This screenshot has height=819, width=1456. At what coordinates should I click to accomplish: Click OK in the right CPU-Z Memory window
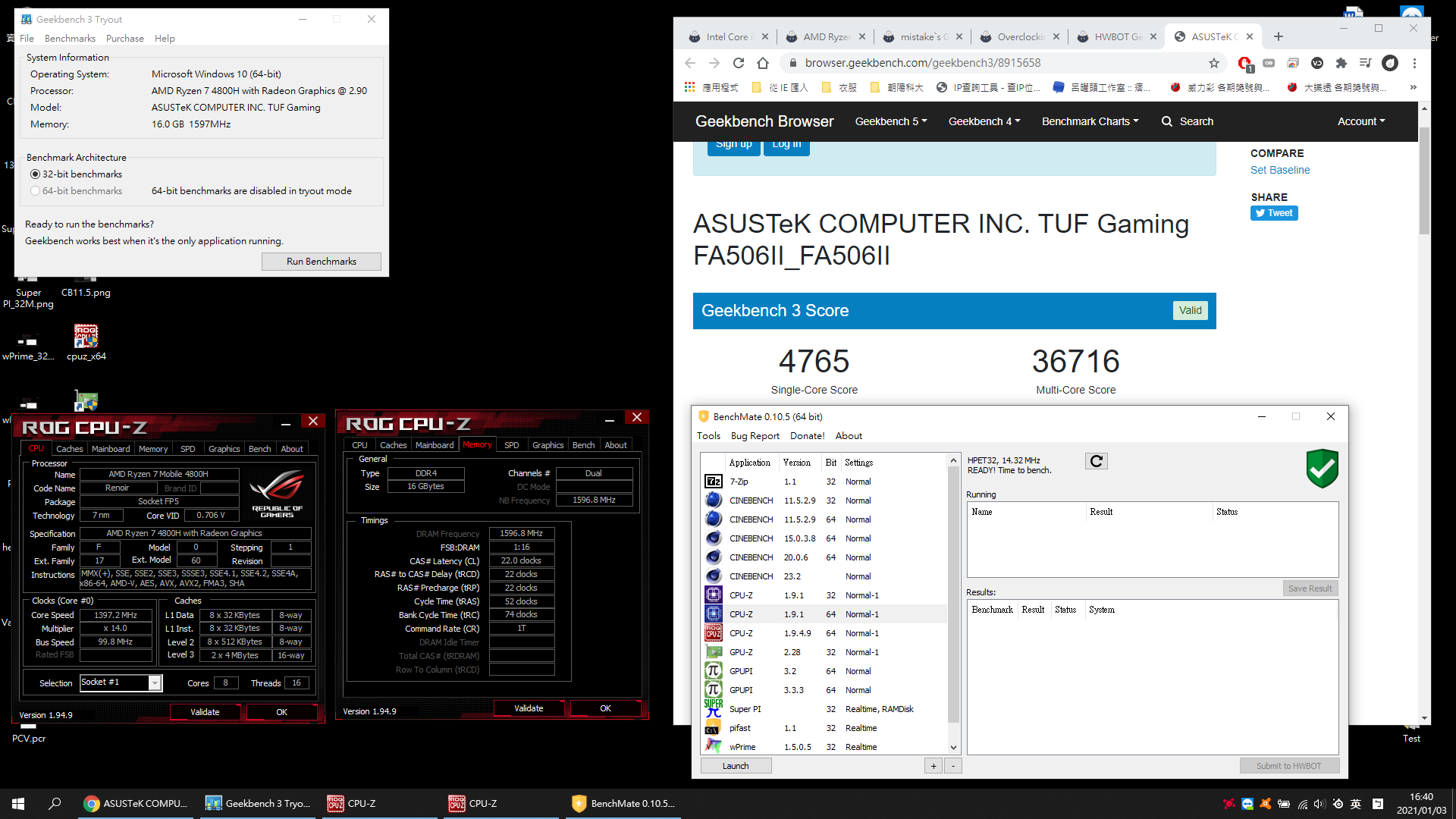(605, 708)
